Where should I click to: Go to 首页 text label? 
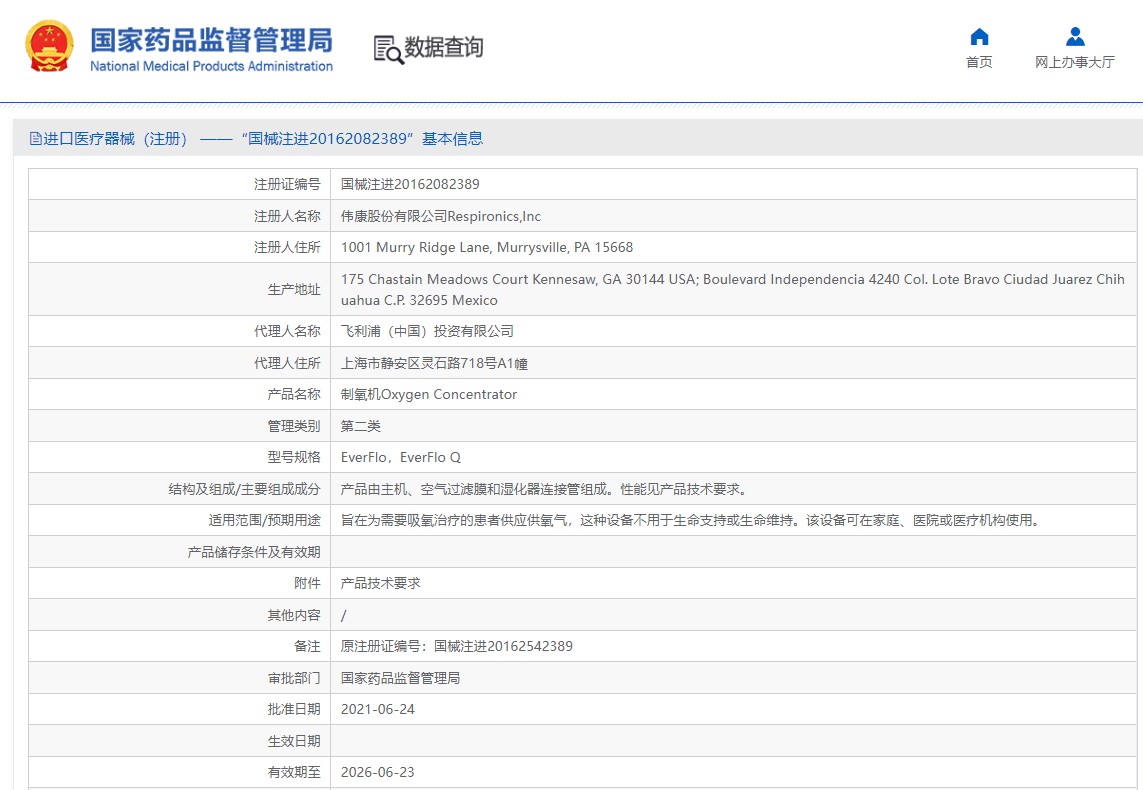coord(979,62)
